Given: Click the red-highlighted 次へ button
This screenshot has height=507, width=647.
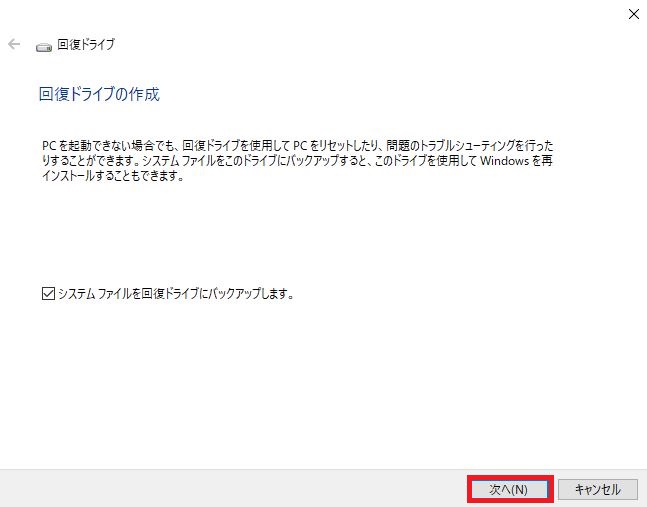Looking at the screenshot, I should click(510, 489).
